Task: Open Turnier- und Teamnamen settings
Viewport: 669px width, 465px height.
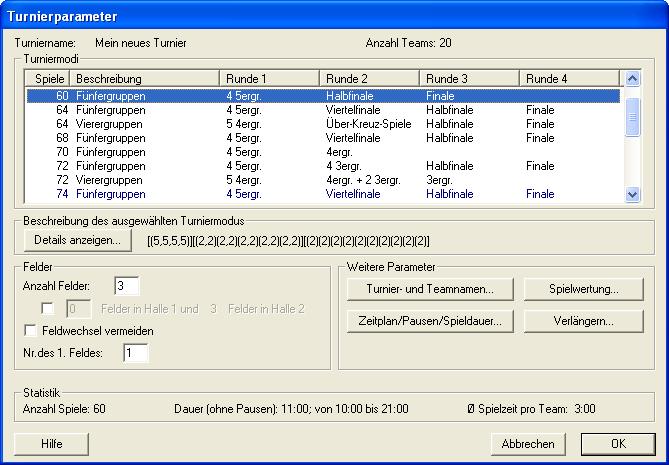Action: tap(431, 290)
